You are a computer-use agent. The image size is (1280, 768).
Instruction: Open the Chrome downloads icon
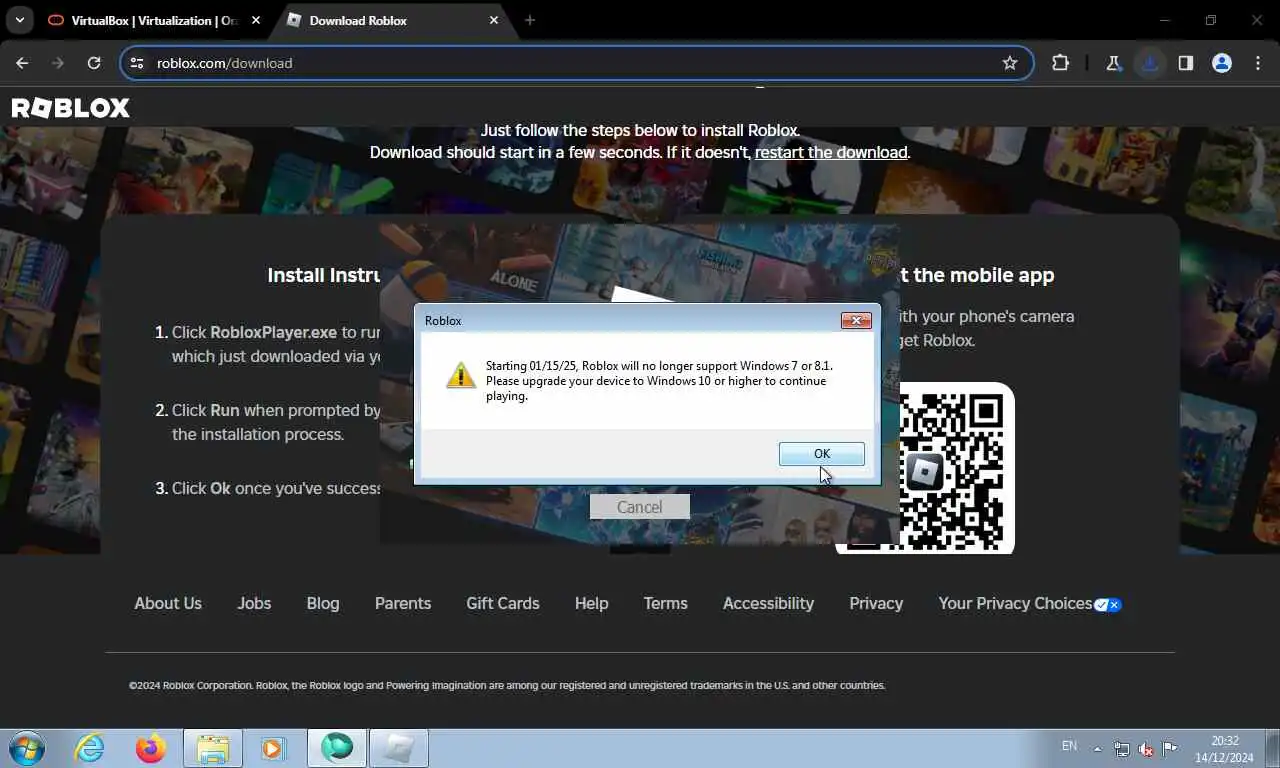1150,63
